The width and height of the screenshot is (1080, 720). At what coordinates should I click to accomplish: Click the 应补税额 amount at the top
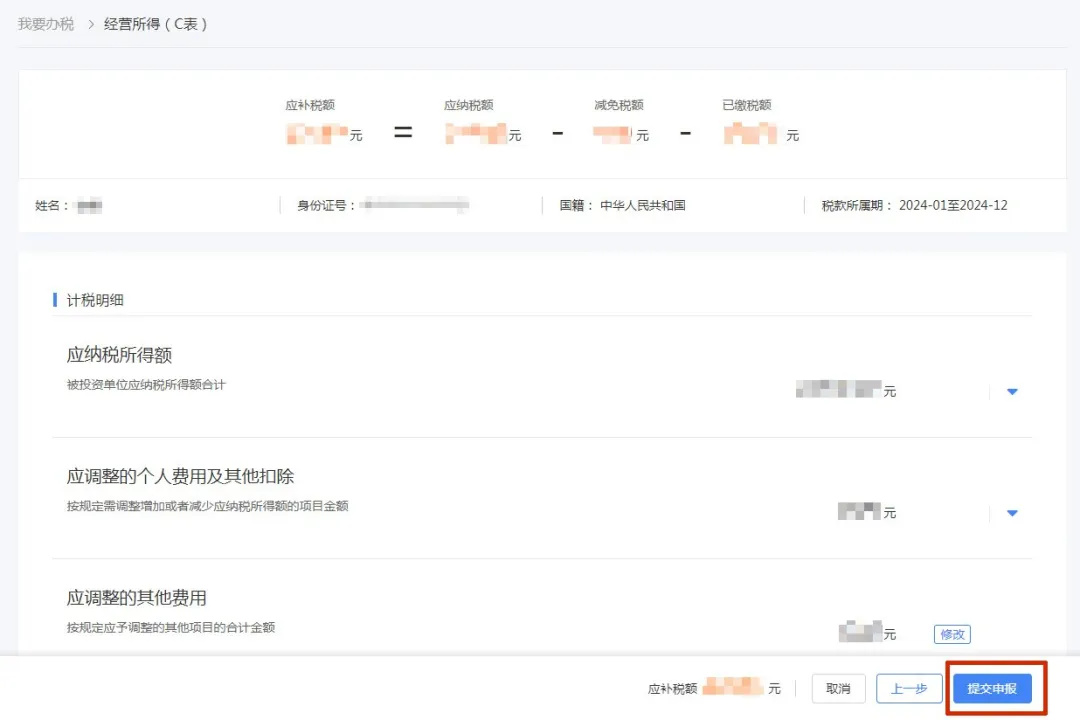click(313, 131)
